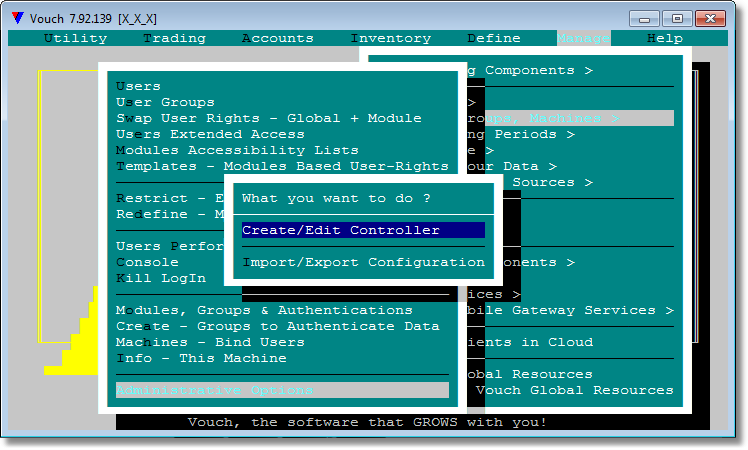
Task: Open the Help menu
Action: tap(665, 38)
